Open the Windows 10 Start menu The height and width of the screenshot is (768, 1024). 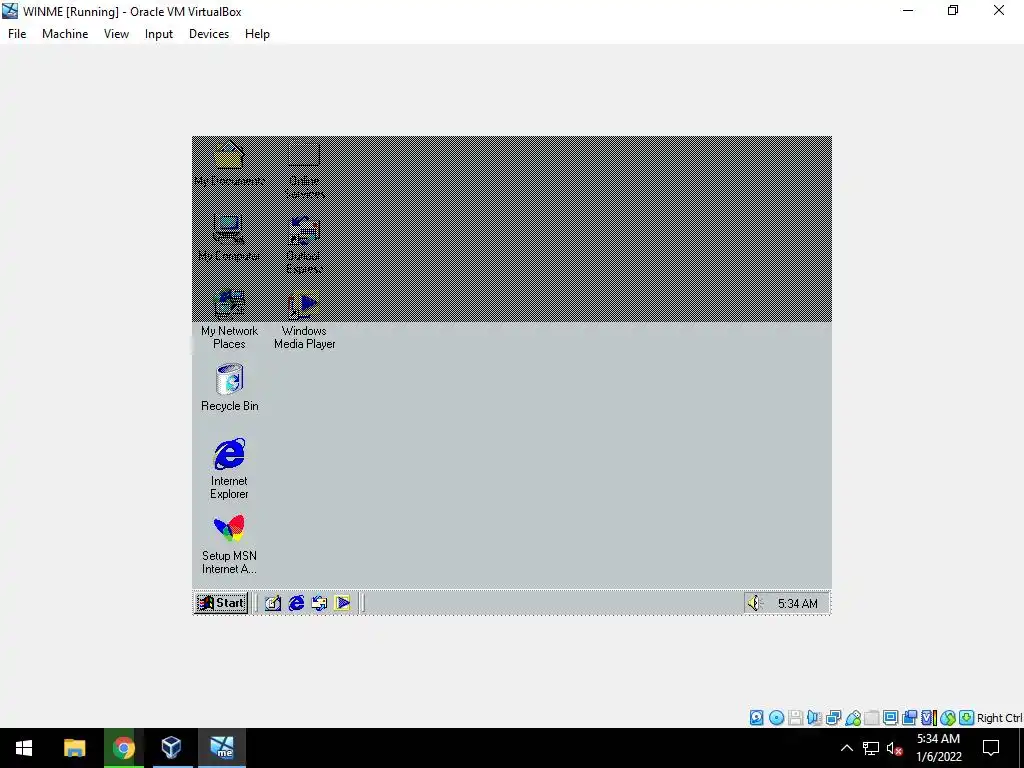[24, 748]
